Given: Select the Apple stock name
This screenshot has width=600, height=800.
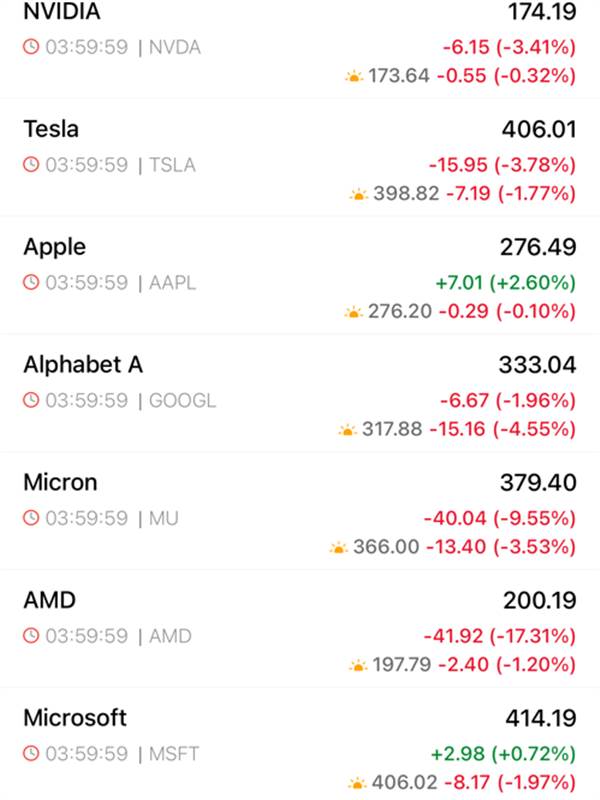Looking at the screenshot, I should [x=55, y=247].
